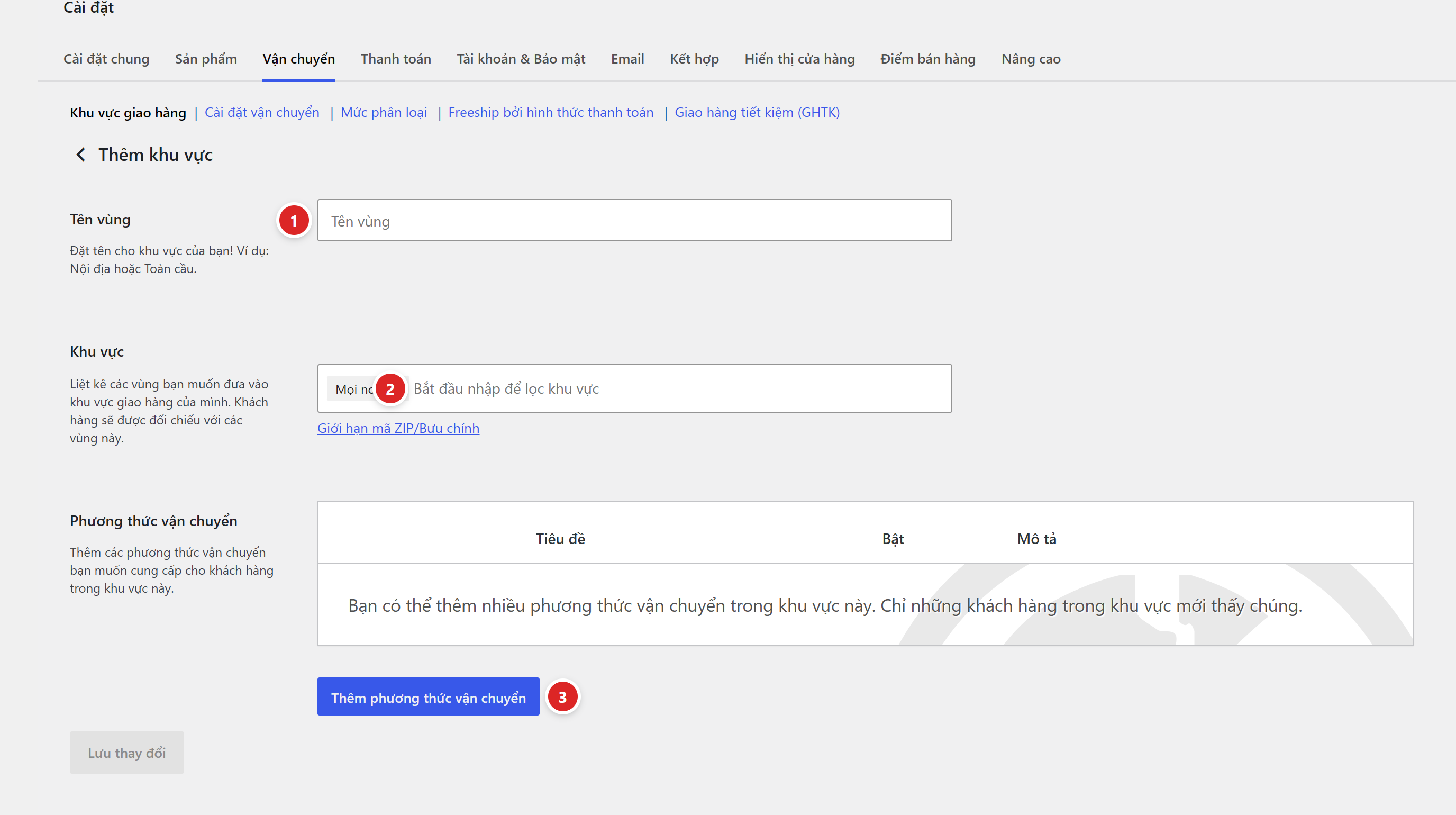The image size is (1456, 815).
Task: Click Khu vực giao hàng sub-section
Action: 128,113
